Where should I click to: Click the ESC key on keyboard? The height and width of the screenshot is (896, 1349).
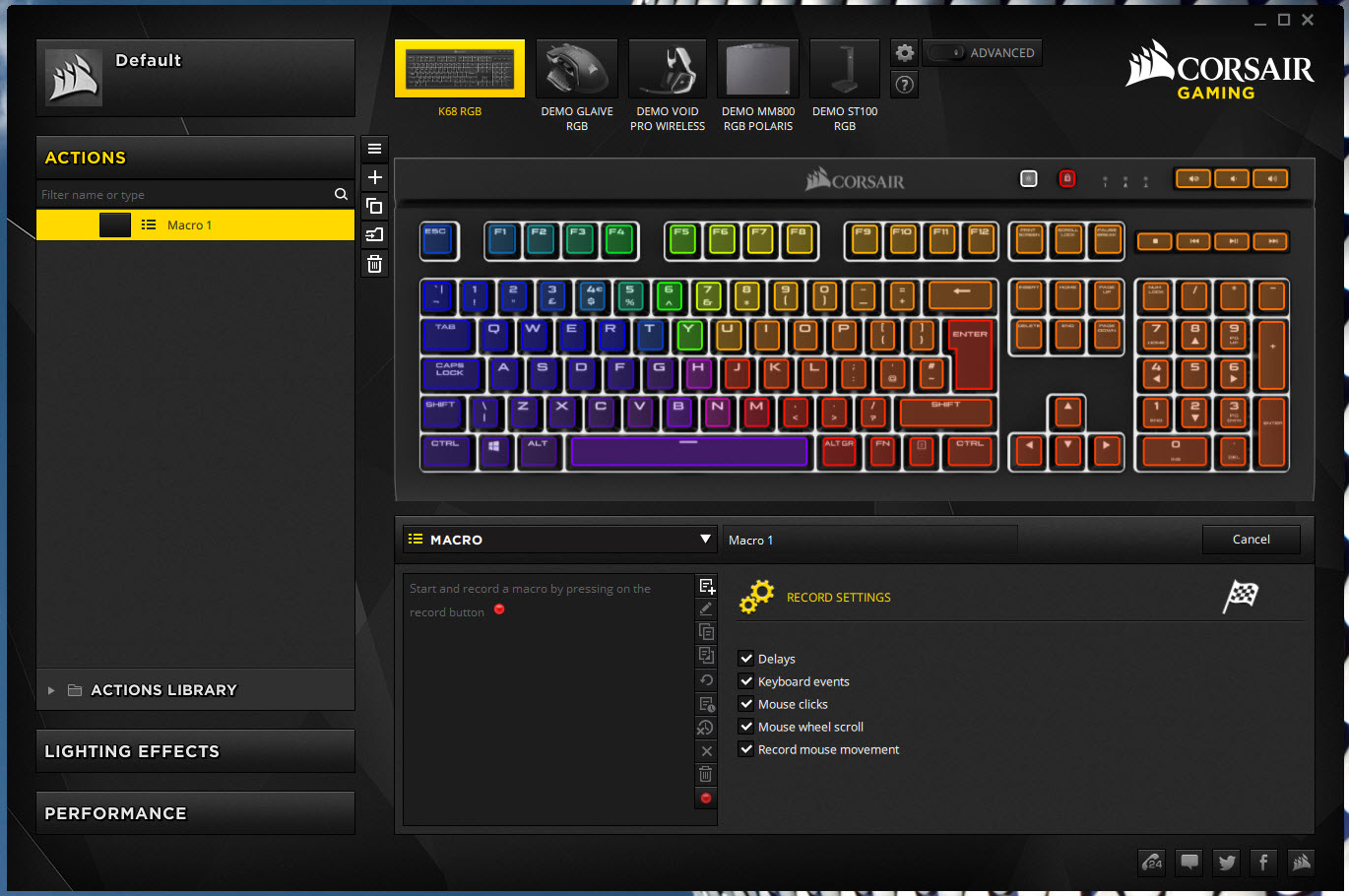coord(439,241)
